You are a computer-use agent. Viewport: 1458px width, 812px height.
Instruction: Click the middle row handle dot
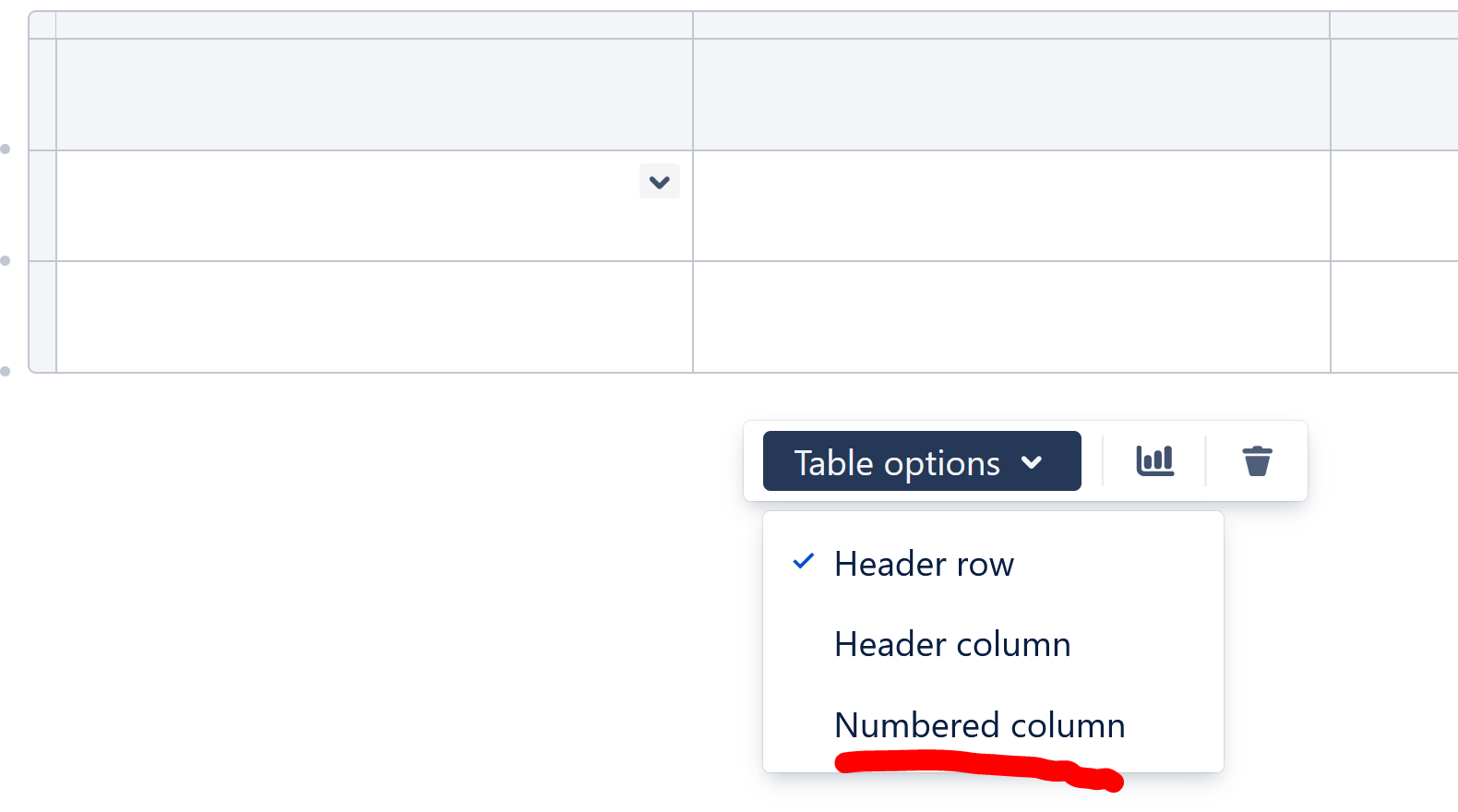(x=7, y=260)
